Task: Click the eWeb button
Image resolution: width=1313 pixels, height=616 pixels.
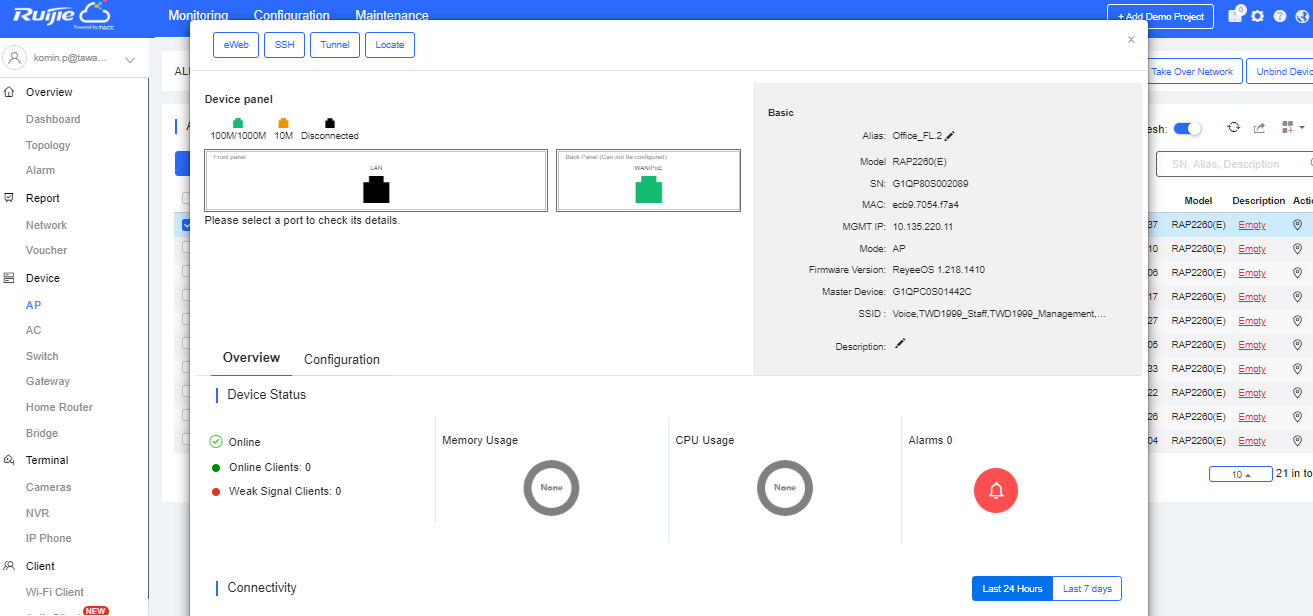Action: [236, 45]
